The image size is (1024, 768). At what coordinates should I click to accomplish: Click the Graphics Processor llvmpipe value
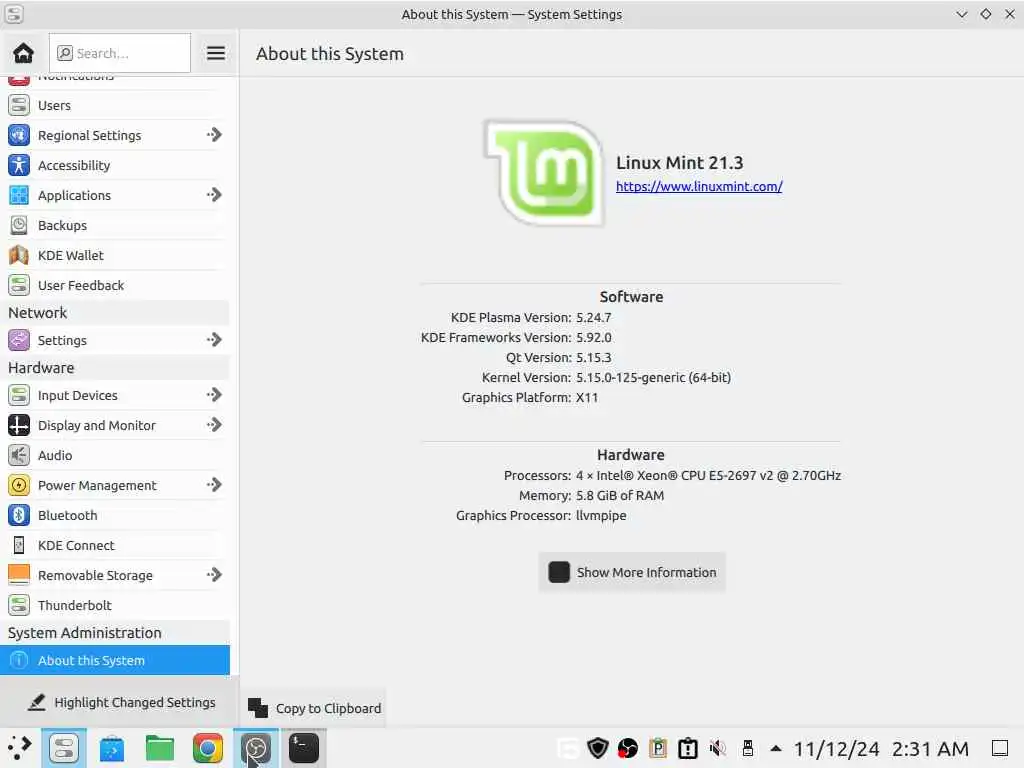[601, 515]
